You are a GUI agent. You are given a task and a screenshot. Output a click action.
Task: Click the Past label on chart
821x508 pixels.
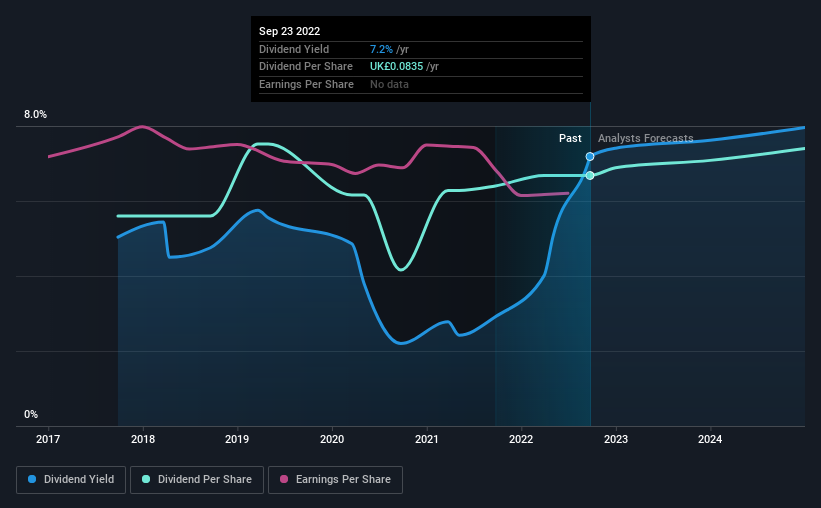[570, 138]
